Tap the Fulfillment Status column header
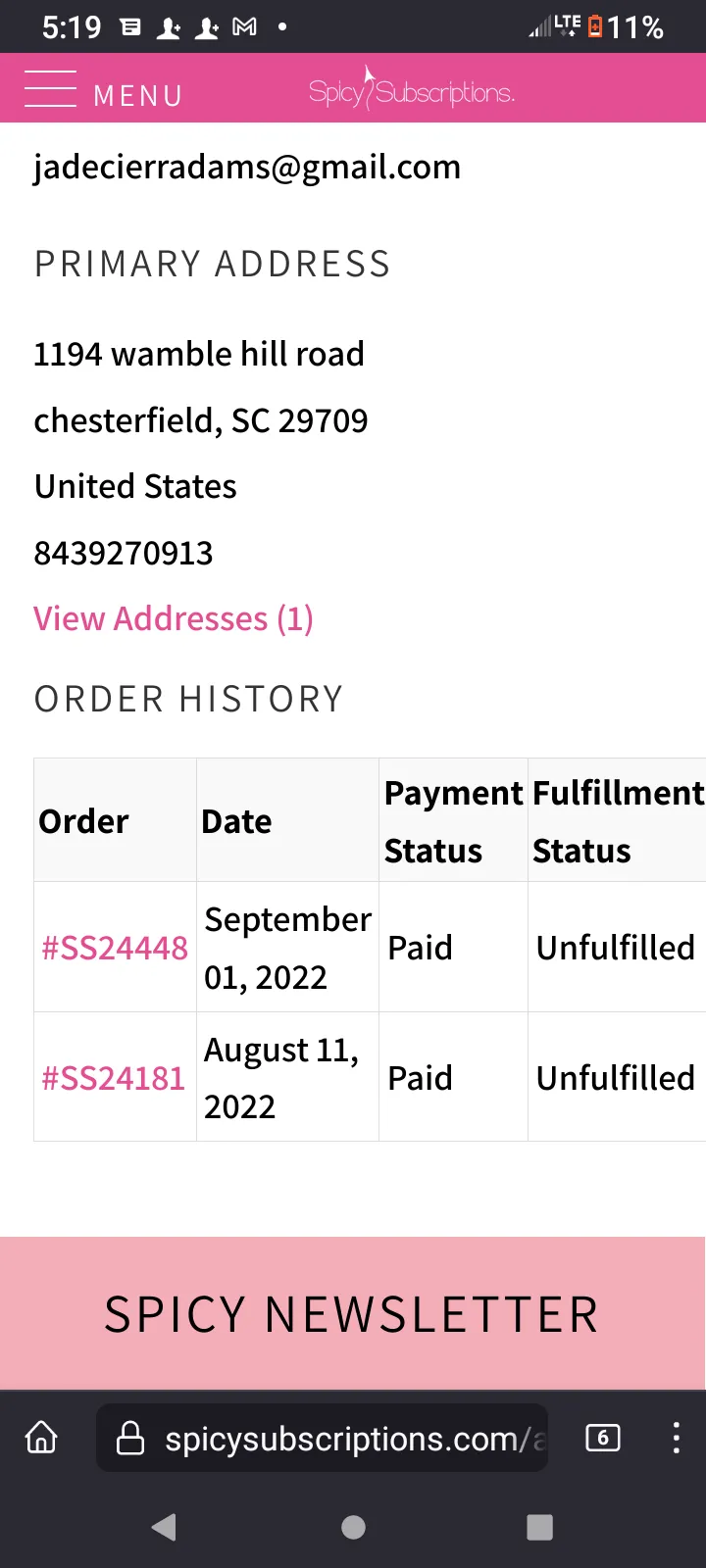The width and height of the screenshot is (706, 1568). click(618, 821)
